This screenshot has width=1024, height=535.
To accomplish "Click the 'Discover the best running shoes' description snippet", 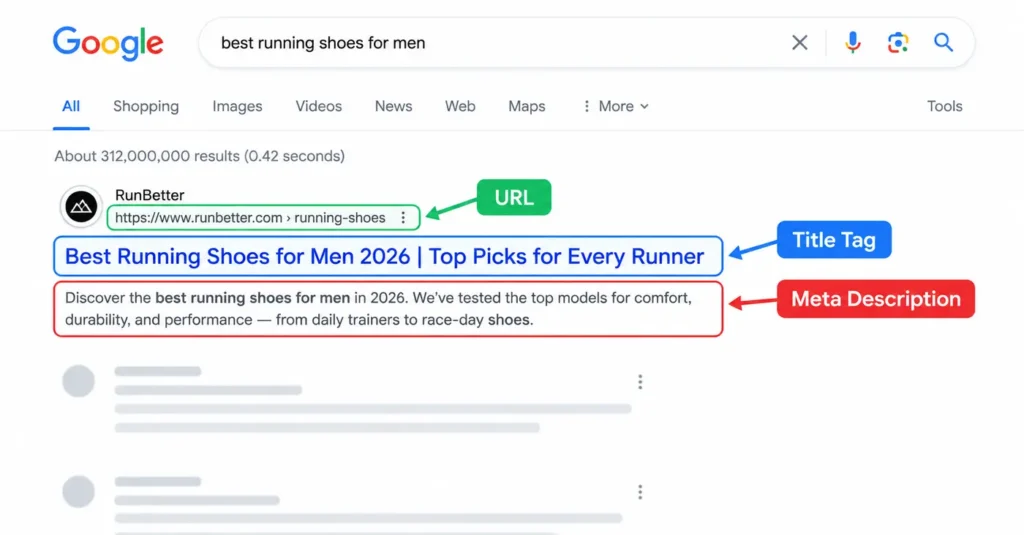I will pos(378,308).
